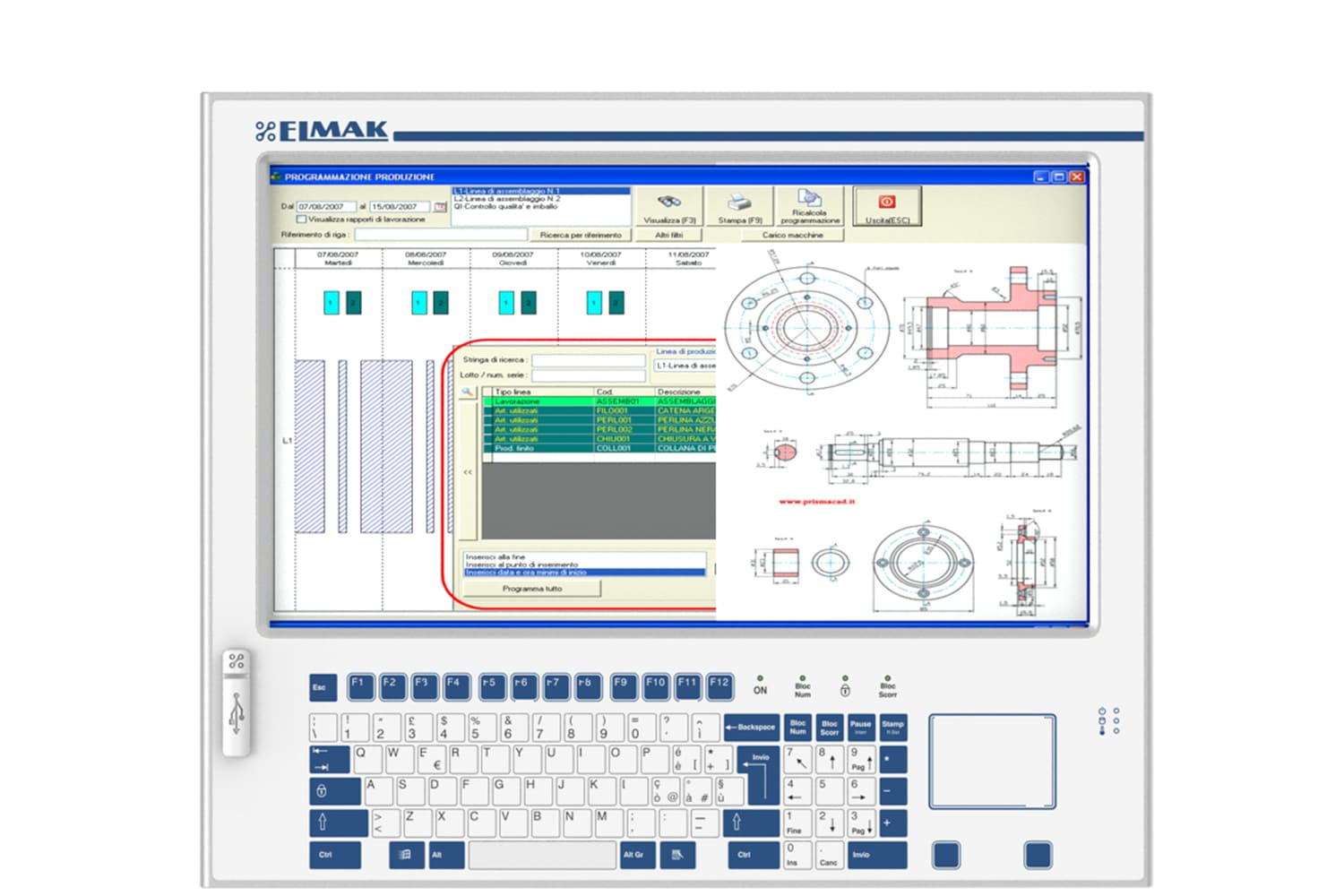Maximize the Programmazione Produzione window

(1058, 177)
